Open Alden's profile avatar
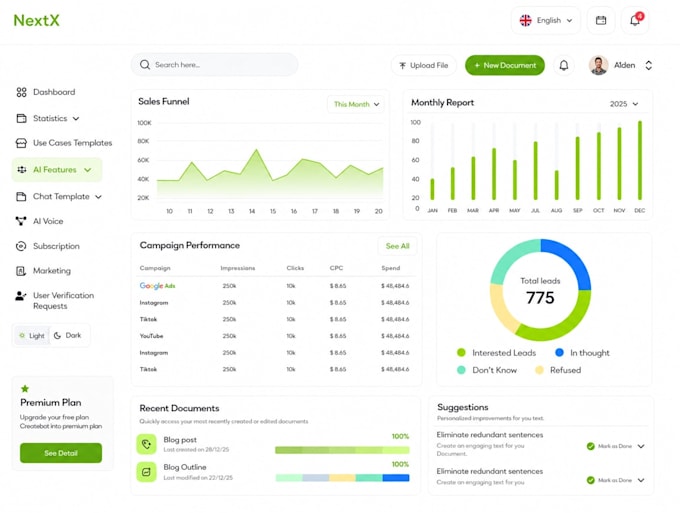Screen dimensions: 680x513 pyautogui.click(x=598, y=65)
